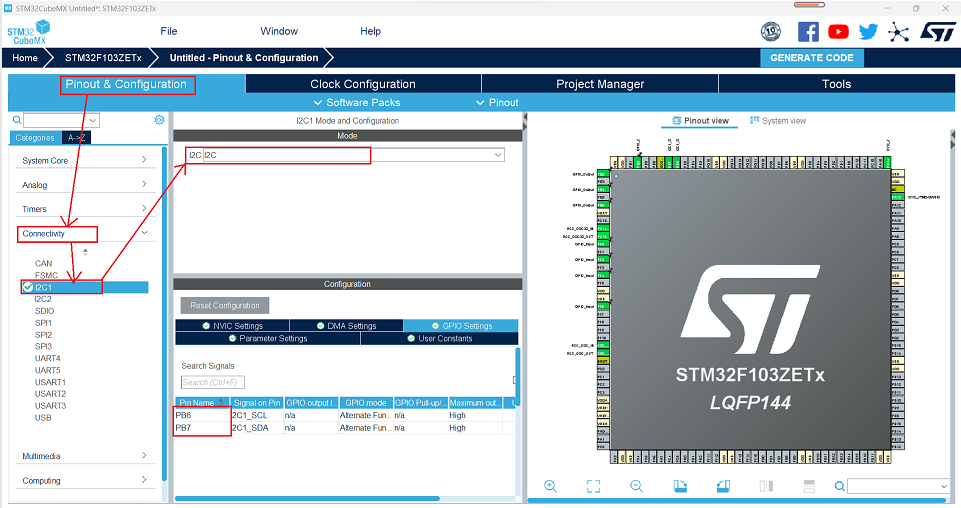Open the Window menu
Viewport: 961px width, 508px height.
click(279, 31)
